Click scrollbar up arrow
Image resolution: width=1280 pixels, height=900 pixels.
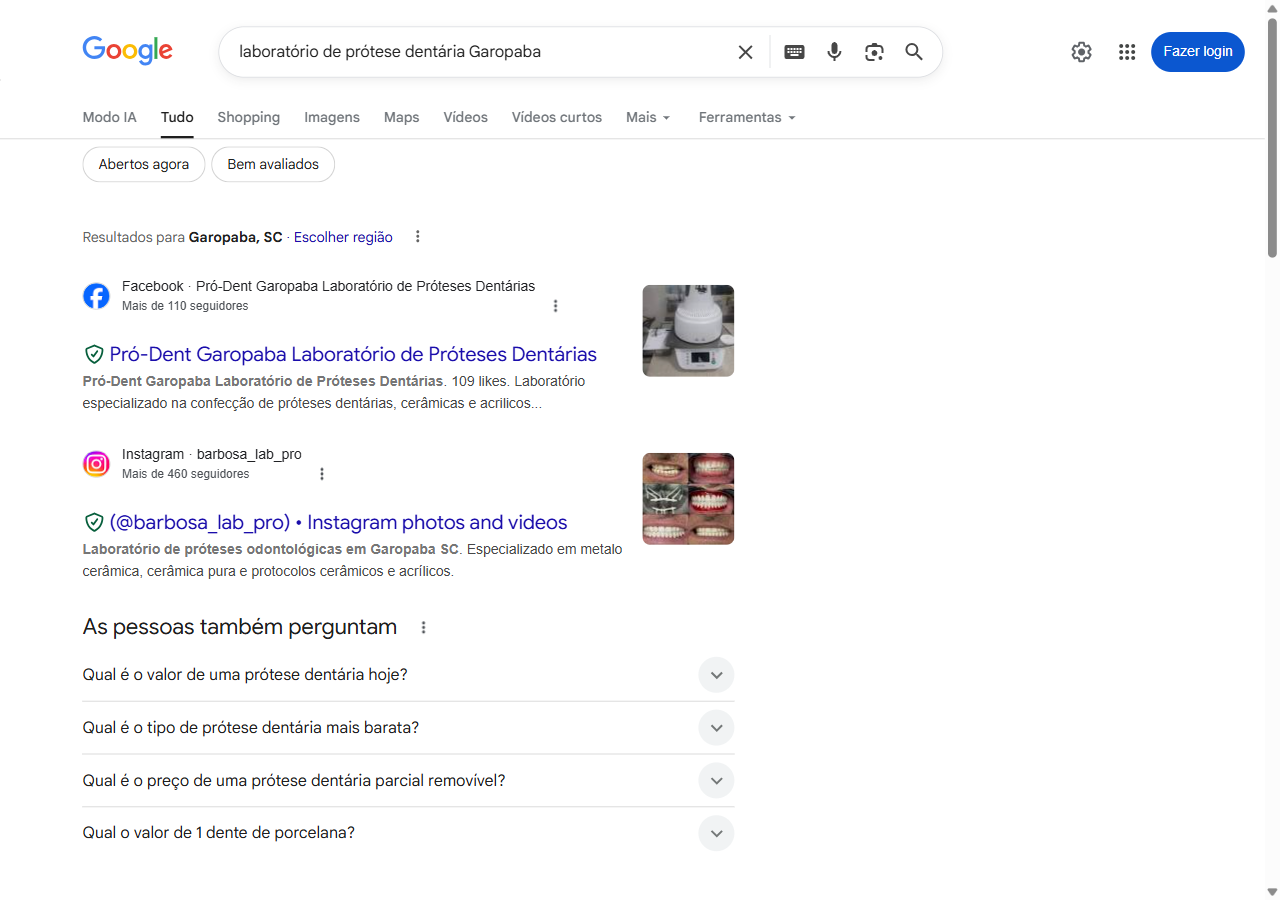(x=1272, y=8)
